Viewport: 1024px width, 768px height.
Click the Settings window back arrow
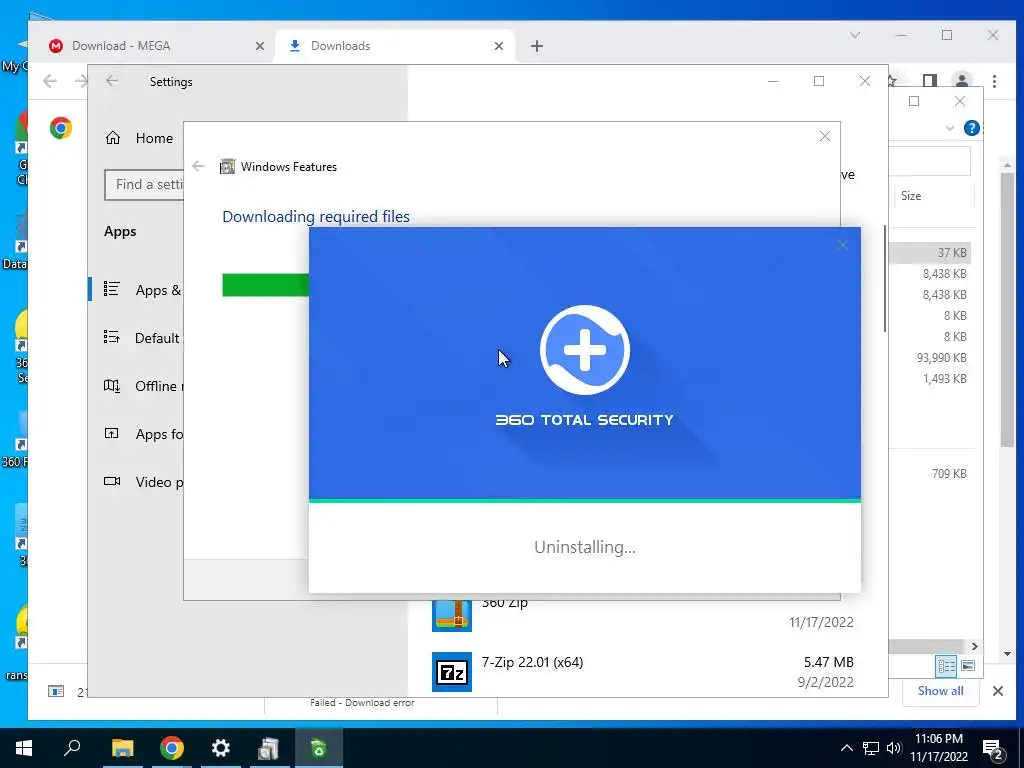click(112, 81)
